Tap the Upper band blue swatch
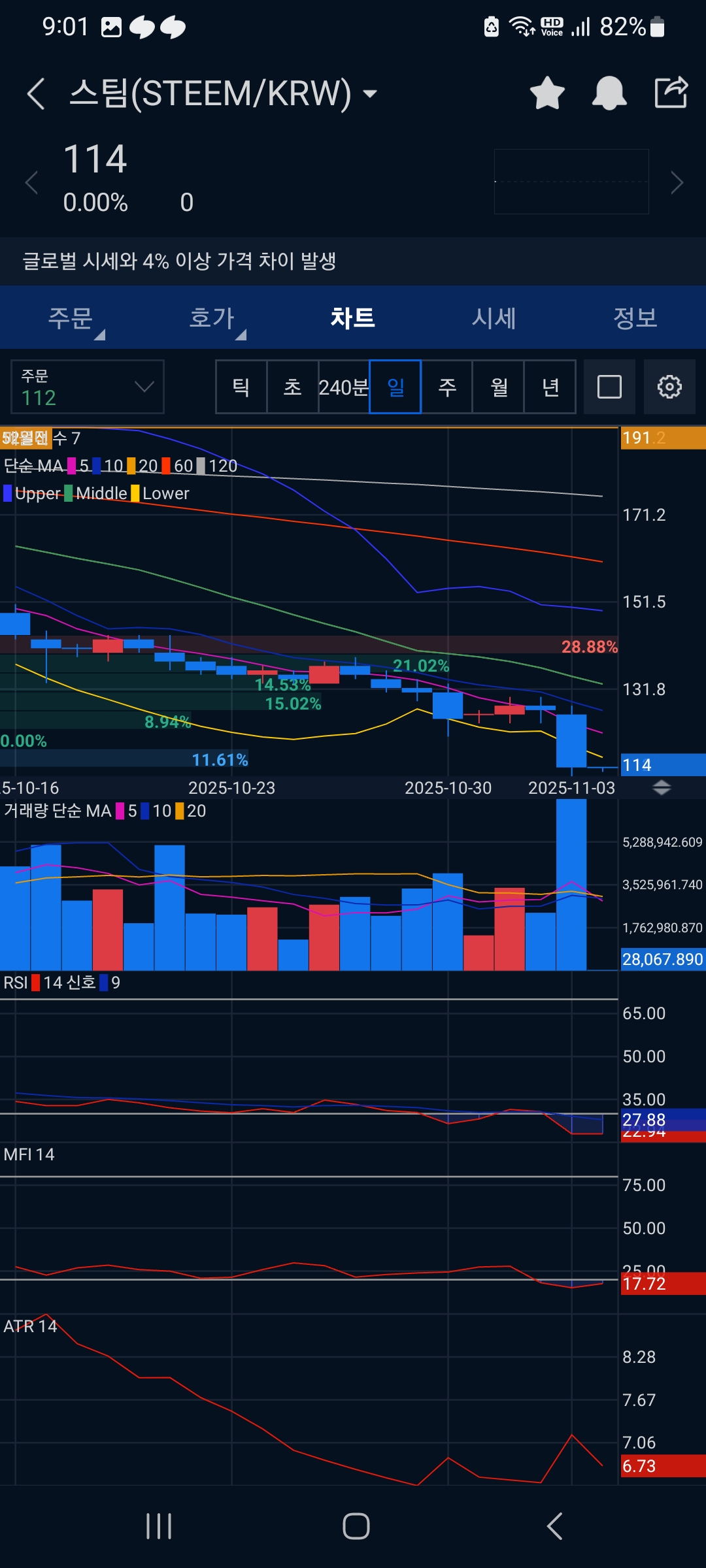 tap(8, 493)
